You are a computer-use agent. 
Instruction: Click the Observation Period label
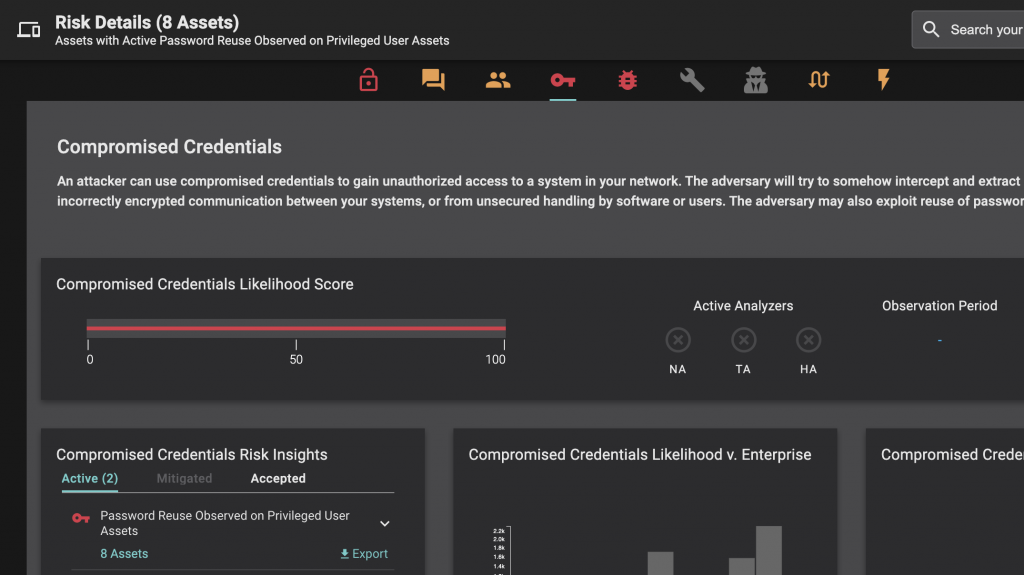(939, 306)
